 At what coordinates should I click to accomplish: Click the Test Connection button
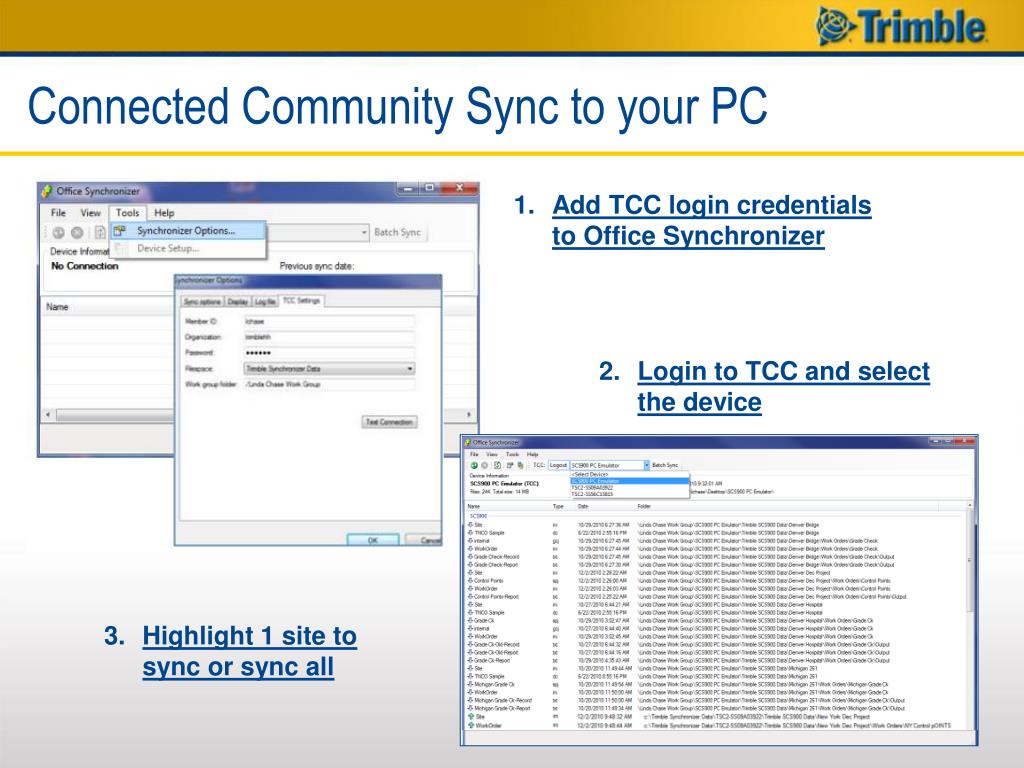389,422
